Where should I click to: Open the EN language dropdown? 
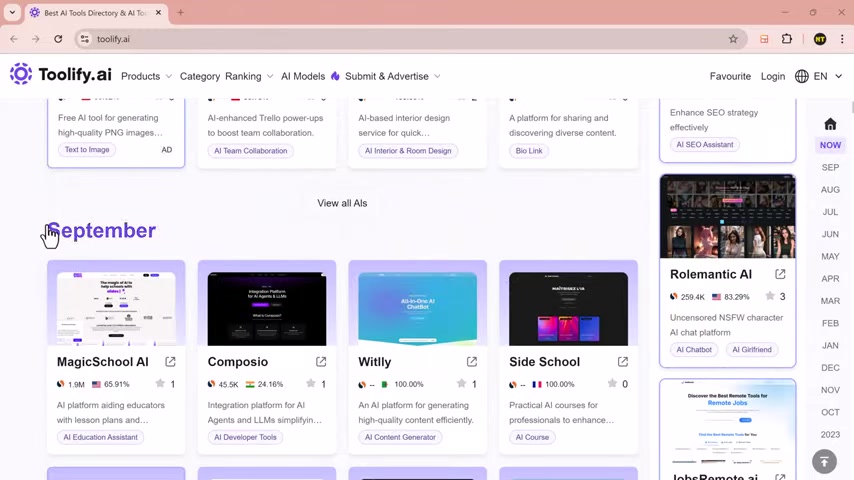(x=828, y=76)
